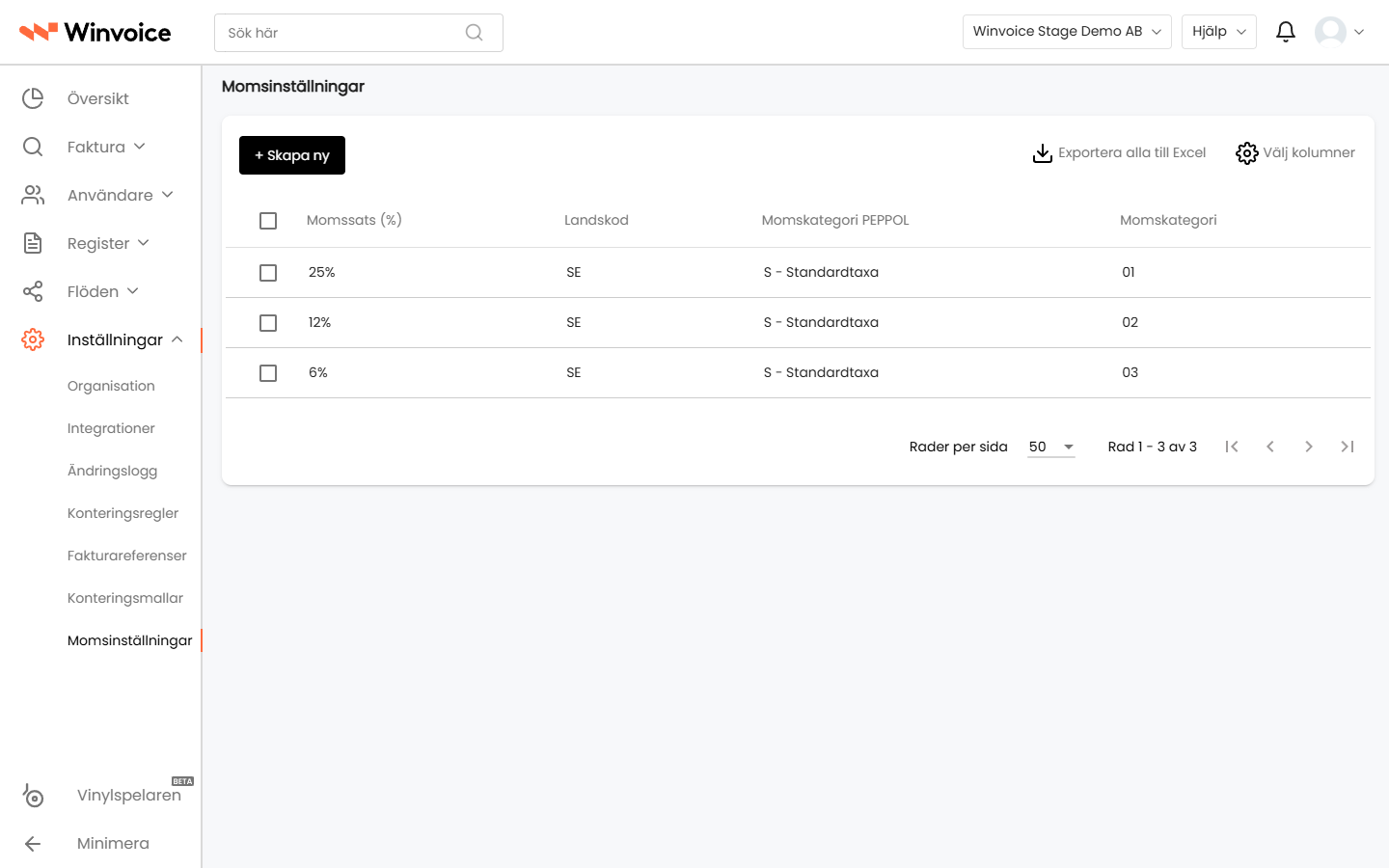
Task: Expand the Flöden menu
Action: click(103, 291)
